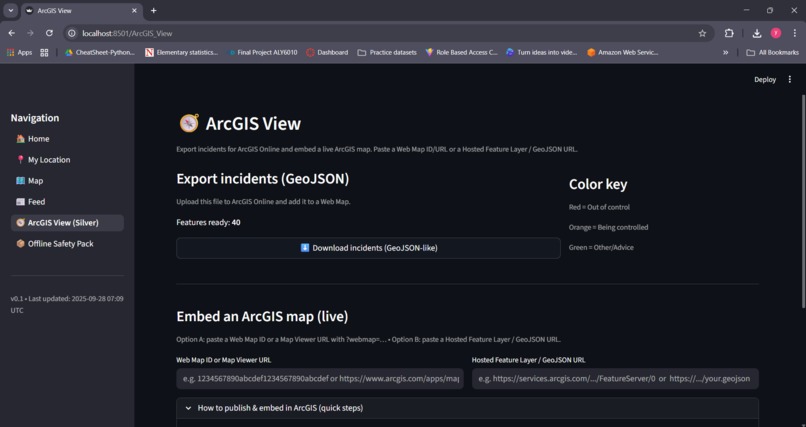Viewport: 806px width, 427px height.
Task: Open the Dashboard bookmark
Action: click(327, 52)
